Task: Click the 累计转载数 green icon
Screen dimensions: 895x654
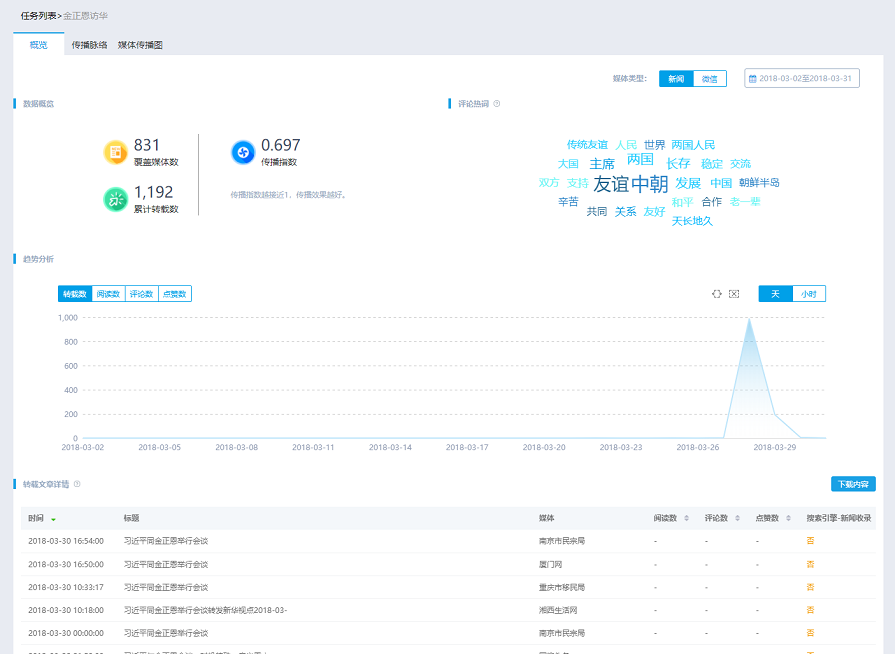Action: (x=116, y=199)
